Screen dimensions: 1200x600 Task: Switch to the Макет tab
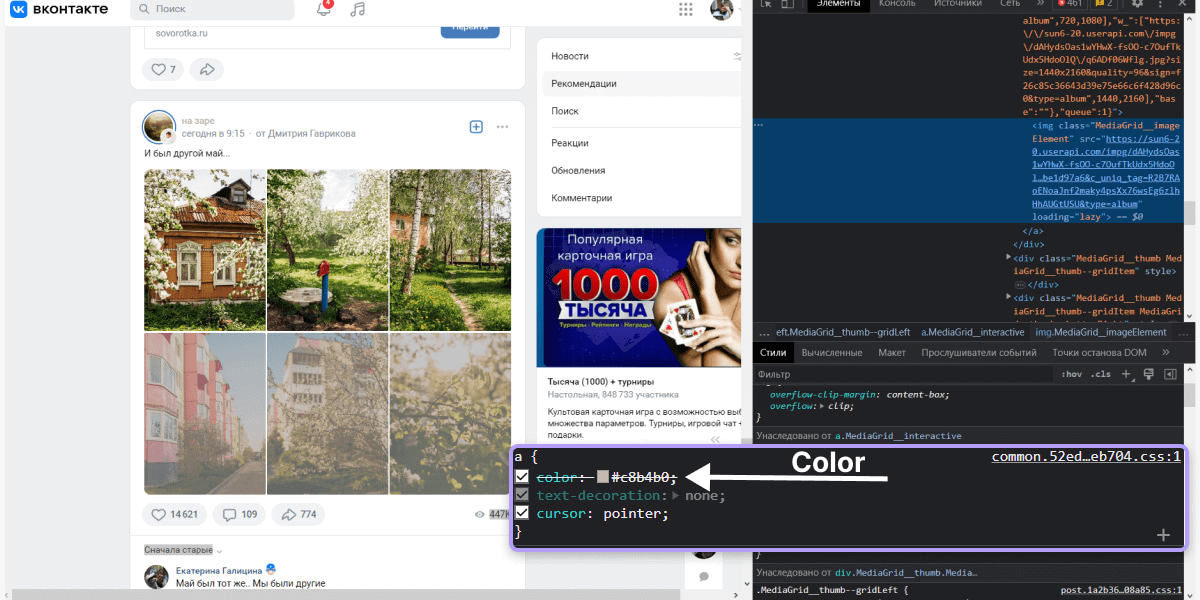pyautogui.click(x=892, y=352)
